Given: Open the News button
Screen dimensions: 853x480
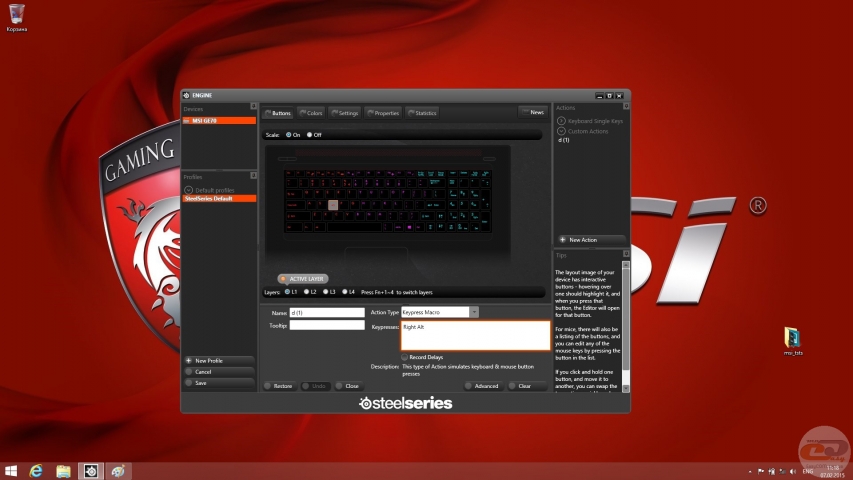Looking at the screenshot, I should click(x=533, y=112).
